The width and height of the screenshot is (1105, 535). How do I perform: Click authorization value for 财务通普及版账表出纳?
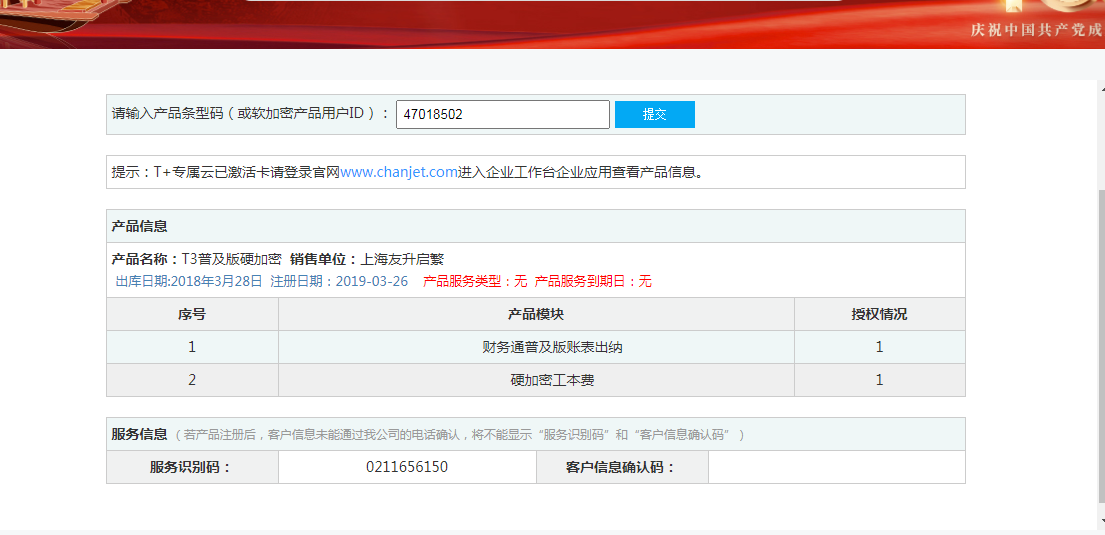(879, 347)
